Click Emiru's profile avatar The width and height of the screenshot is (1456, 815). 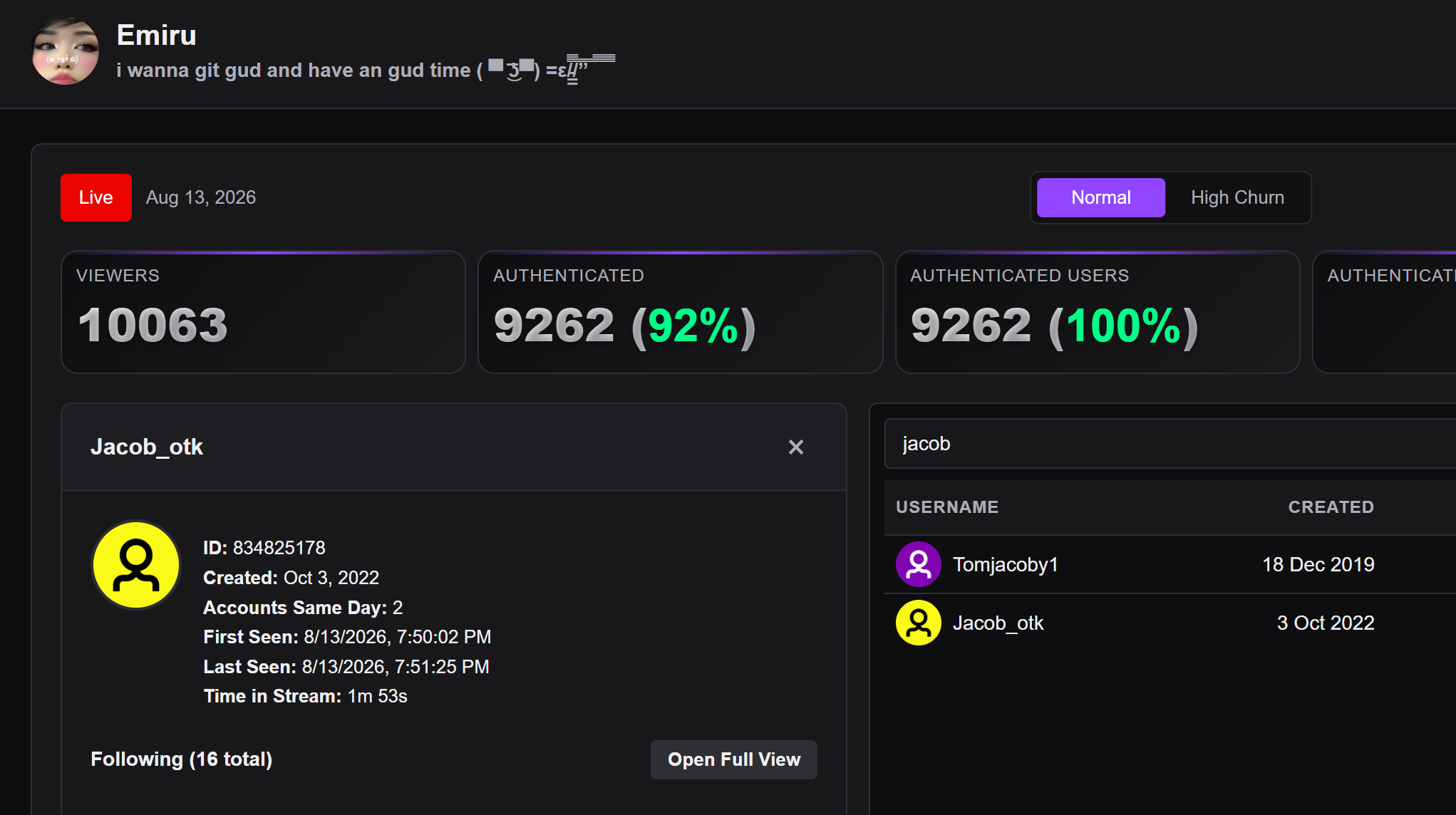(x=66, y=52)
